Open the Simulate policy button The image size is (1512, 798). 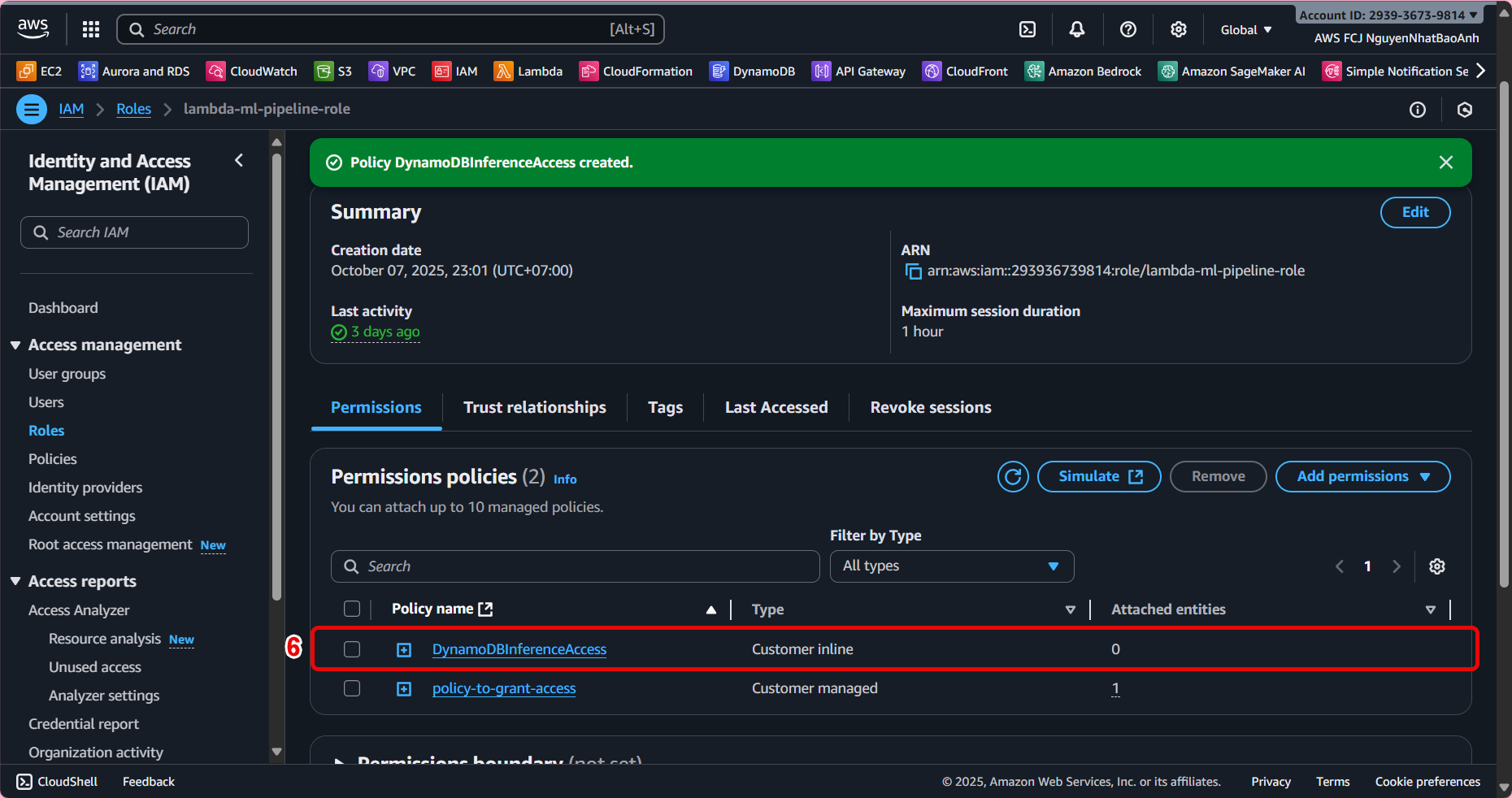click(x=1099, y=477)
